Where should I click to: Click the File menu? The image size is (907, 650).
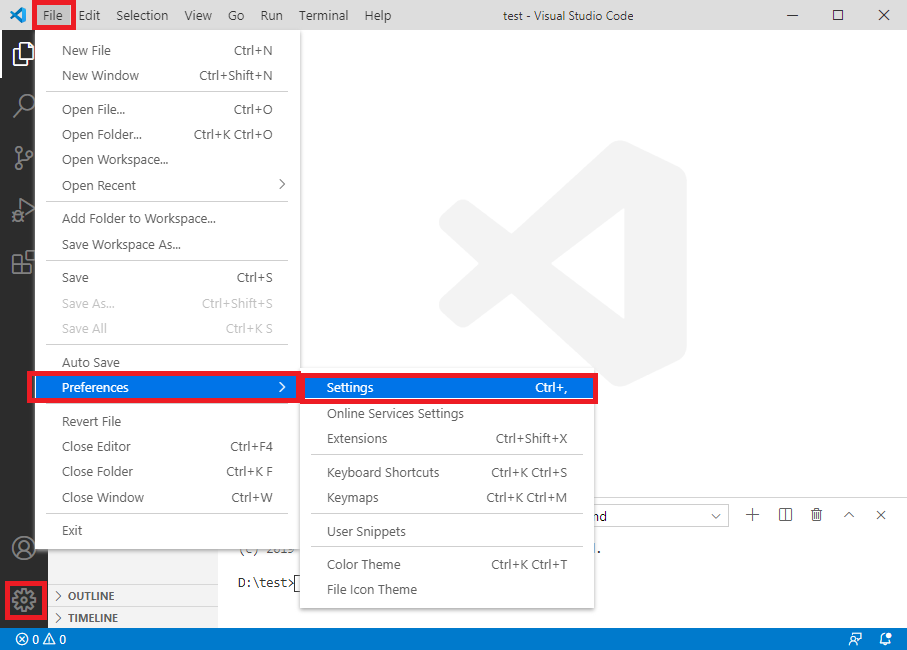pos(53,15)
